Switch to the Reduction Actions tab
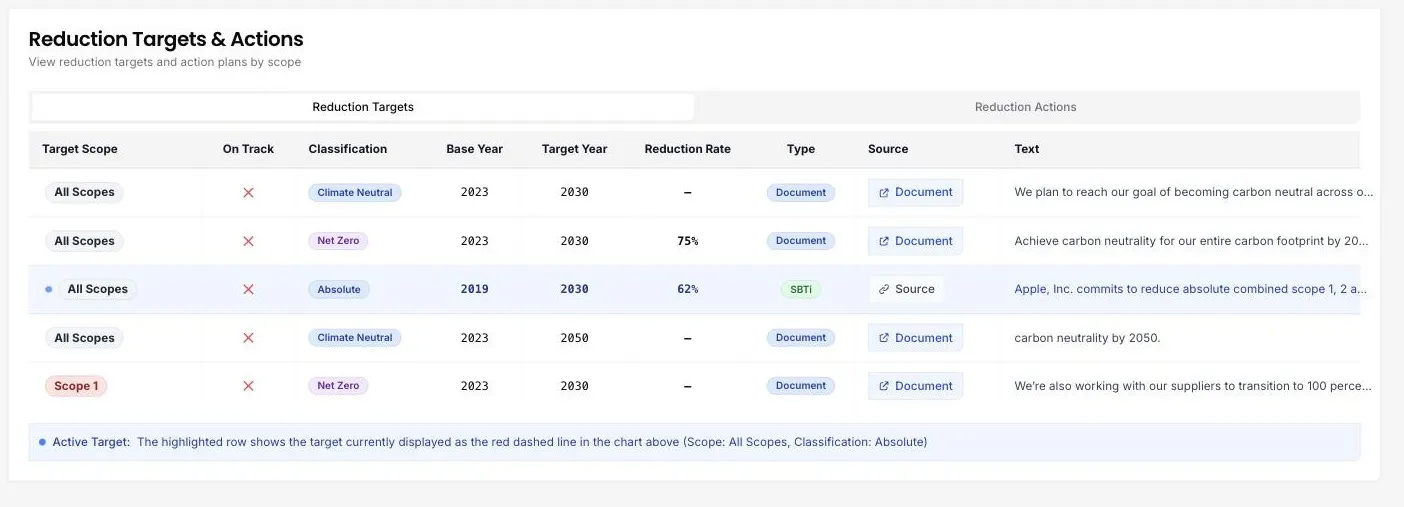This screenshot has width=1404, height=507. point(1025,107)
